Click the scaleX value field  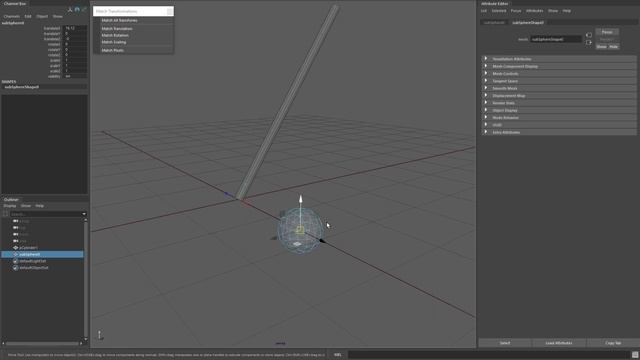(x=76, y=60)
